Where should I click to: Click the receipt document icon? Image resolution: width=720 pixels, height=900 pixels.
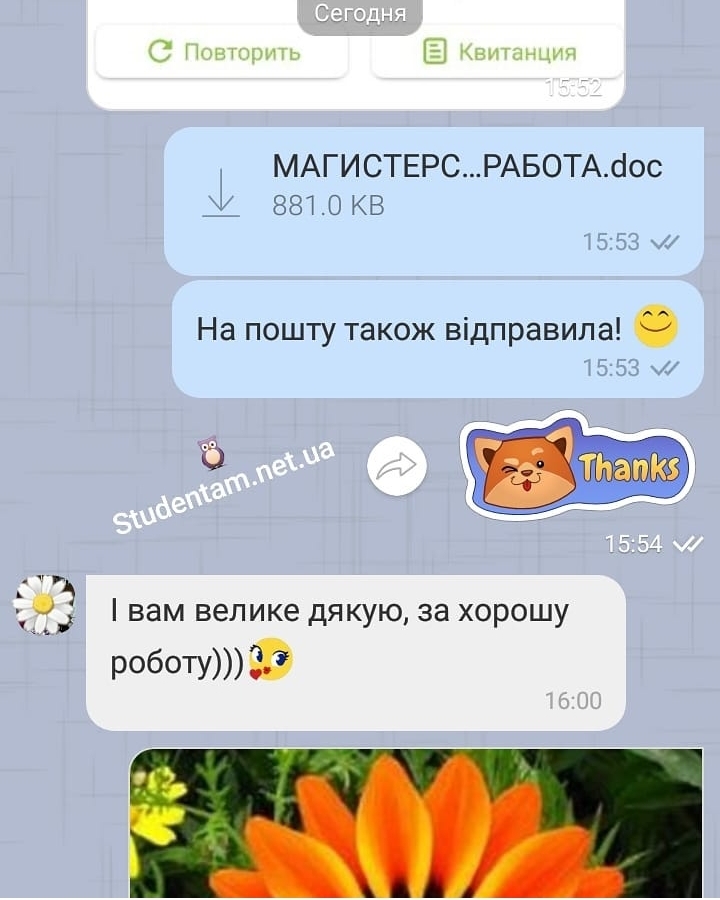tap(435, 52)
